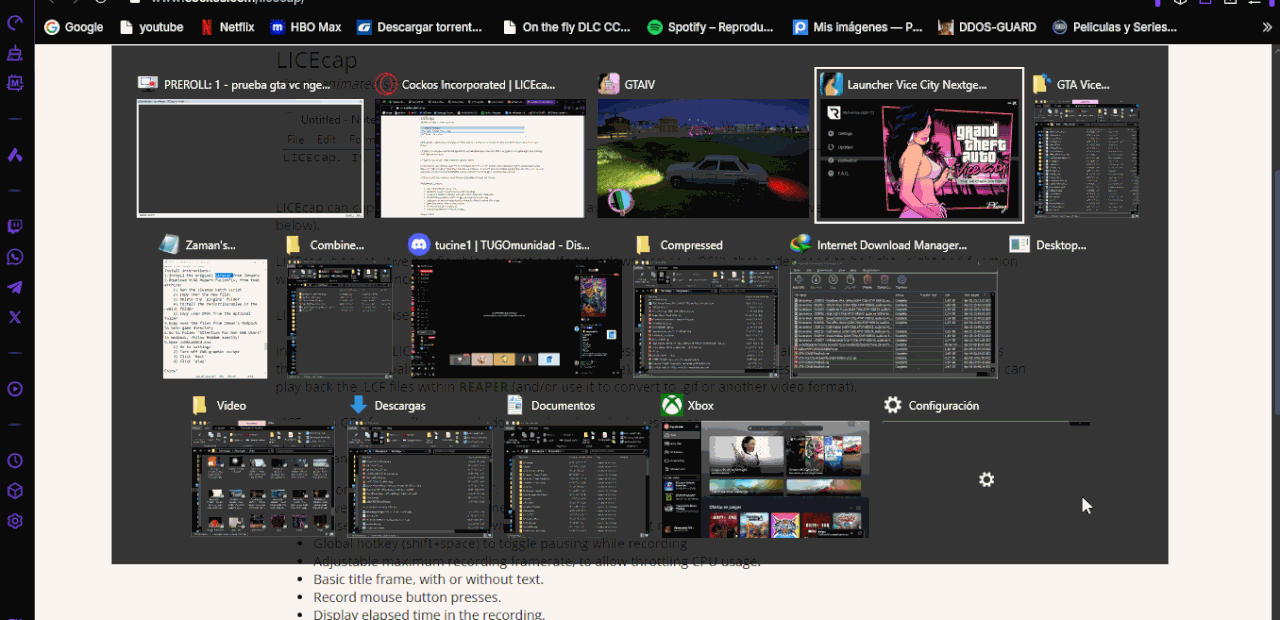Switch to Video folder window
This screenshot has width=1280, height=620.
click(x=264, y=467)
